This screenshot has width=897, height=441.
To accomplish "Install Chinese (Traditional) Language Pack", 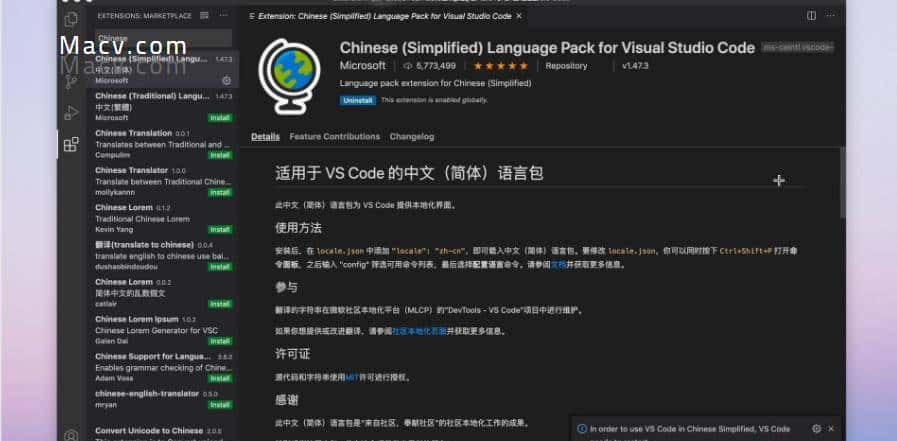I will coord(220,118).
